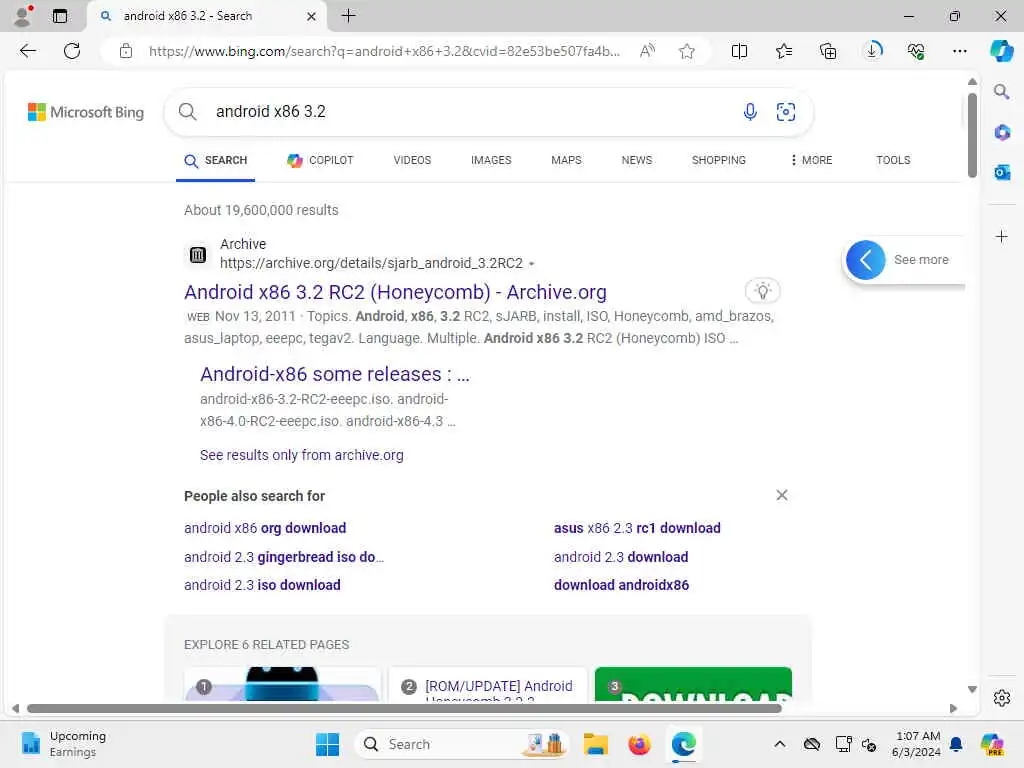Open Android-x86 some releases link
Viewport: 1024px width, 768px height.
point(334,374)
